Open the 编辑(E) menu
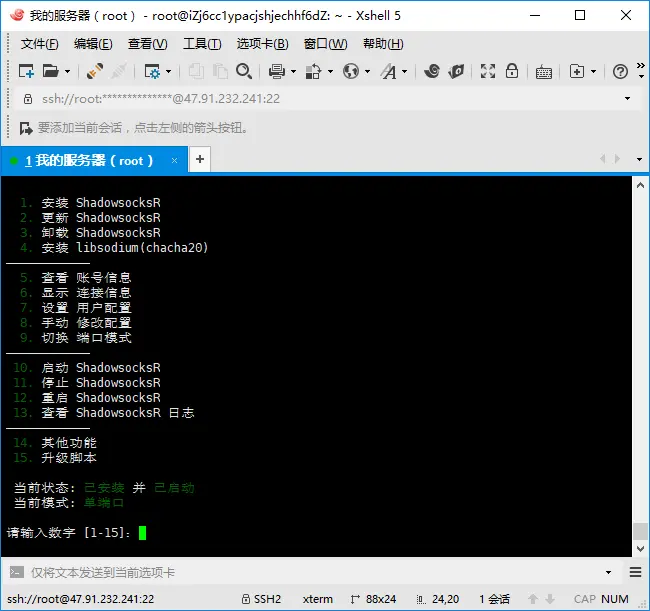Image resolution: width=650 pixels, height=611 pixels. pos(93,44)
